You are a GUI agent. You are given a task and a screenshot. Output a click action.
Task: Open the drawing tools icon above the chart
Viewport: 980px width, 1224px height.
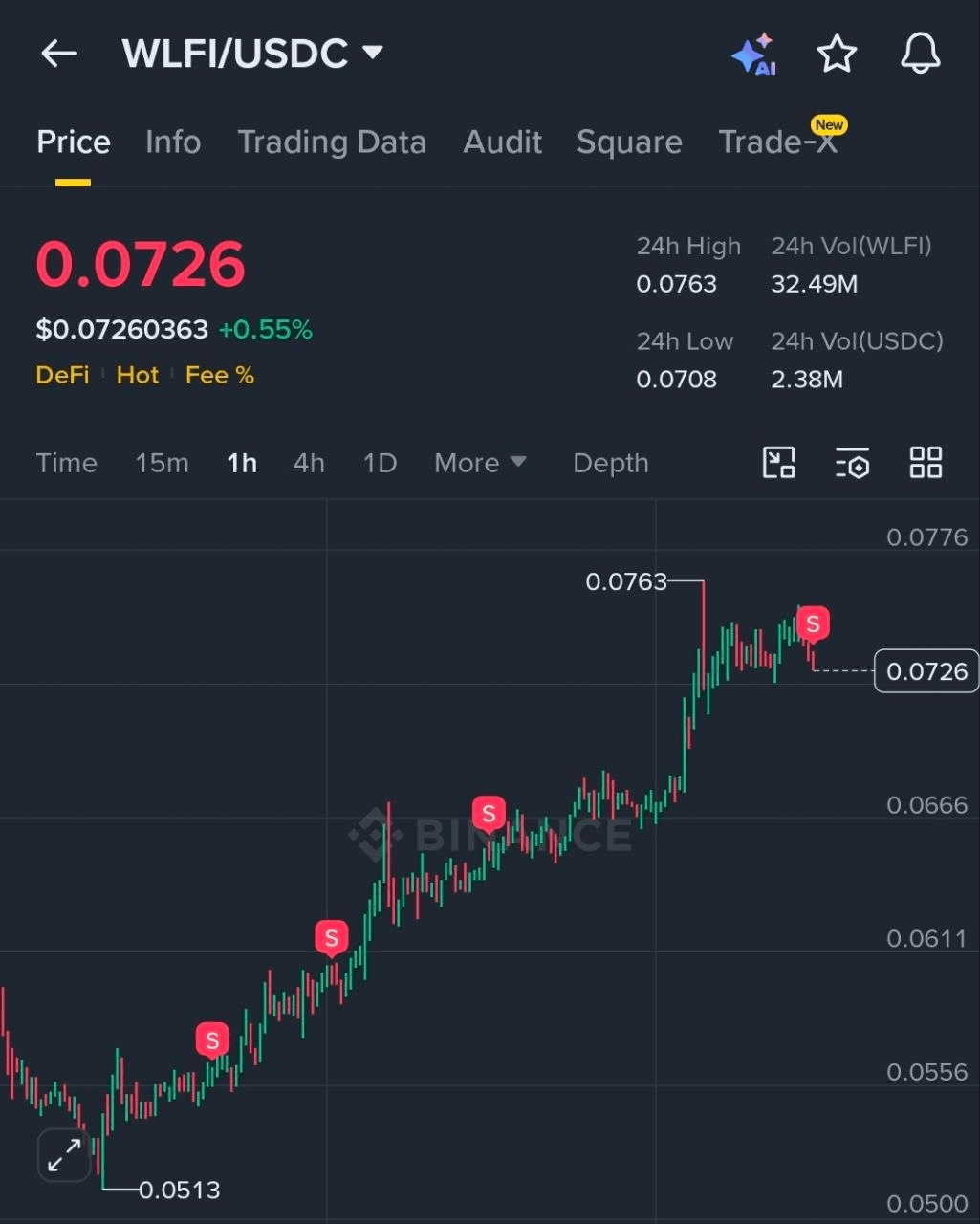778,463
